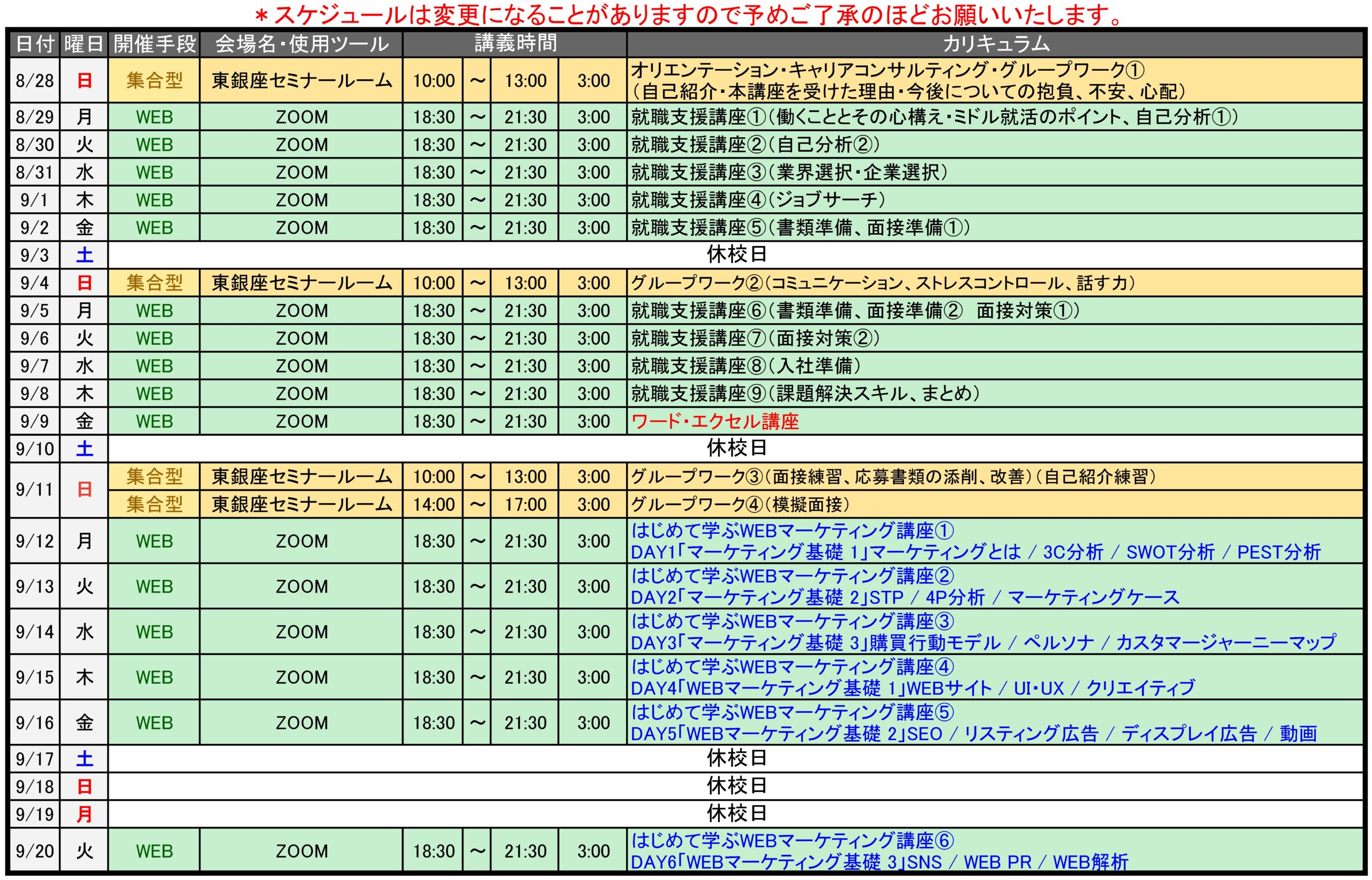Click WEBマーケティング講座① DAY1 cell
The height and width of the screenshot is (880, 1372).
(995, 541)
